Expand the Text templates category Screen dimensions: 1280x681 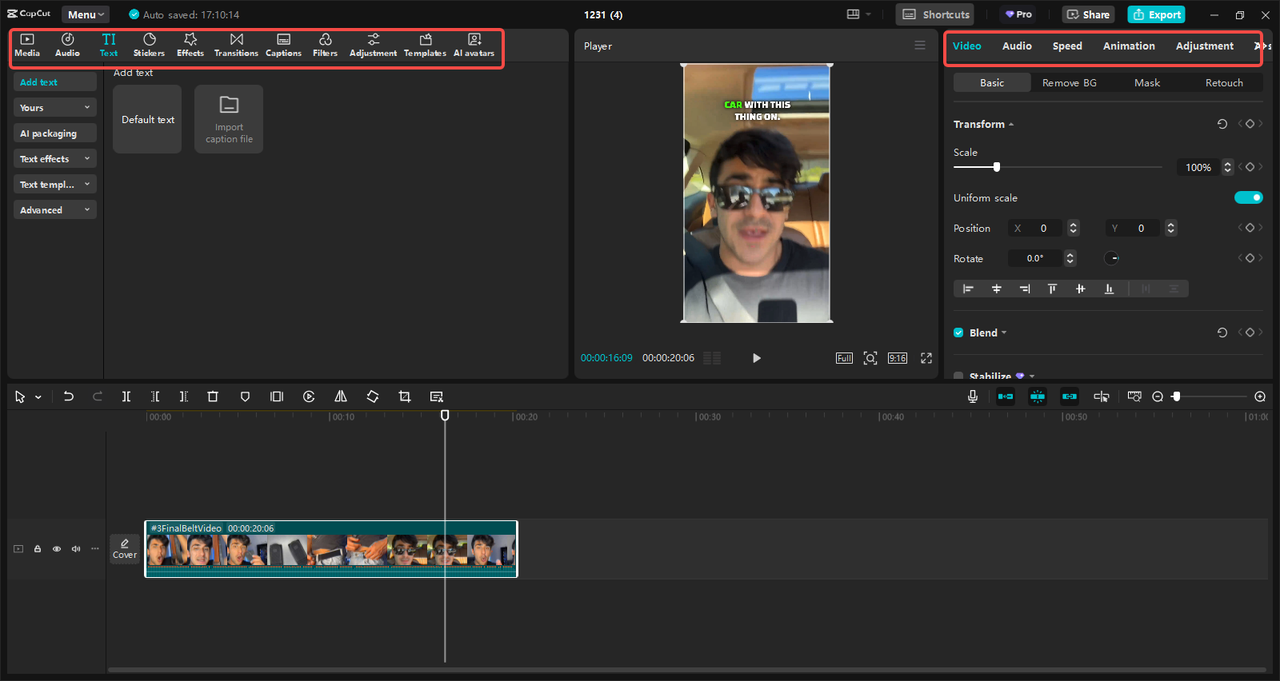[x=55, y=184]
